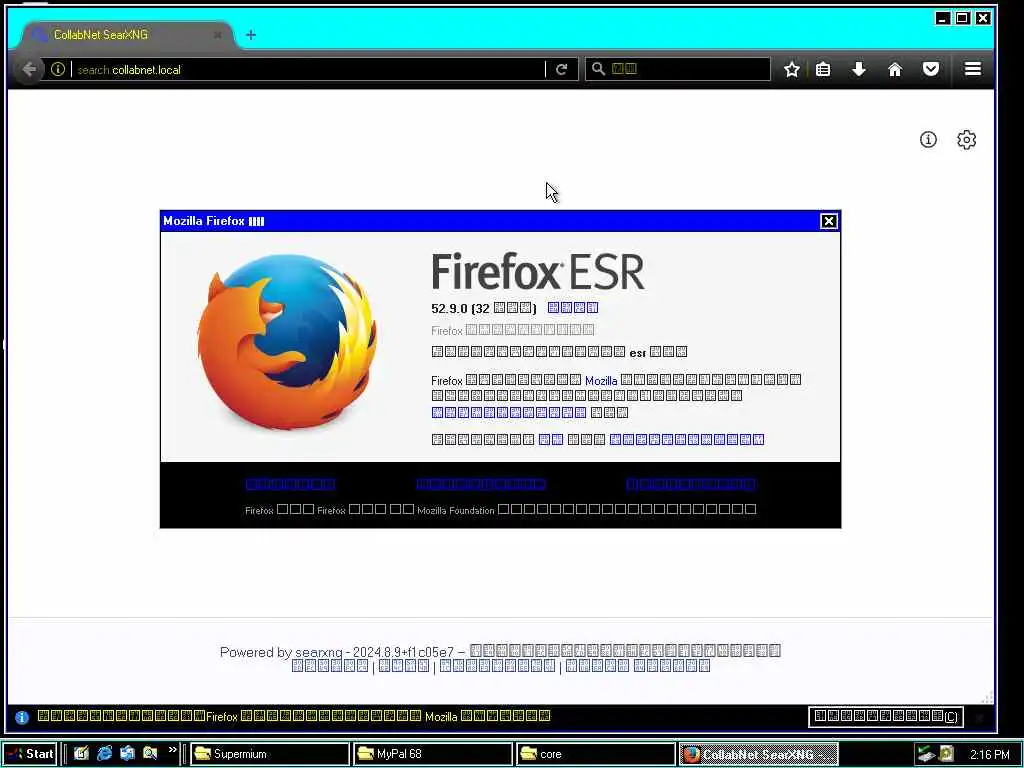Close the Mozilla Firefox about dialog
The height and width of the screenshot is (768, 1024).
tap(828, 221)
